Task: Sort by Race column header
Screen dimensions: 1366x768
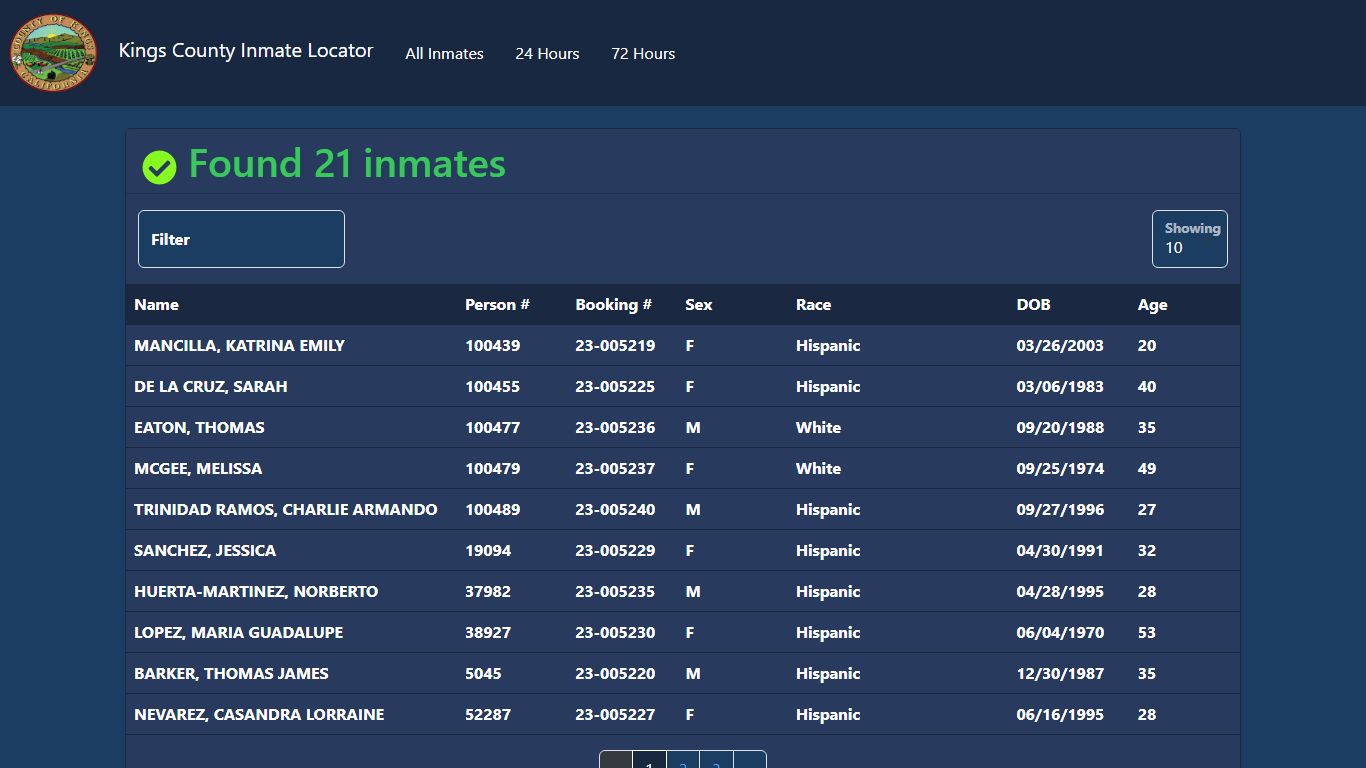Action: coord(813,305)
